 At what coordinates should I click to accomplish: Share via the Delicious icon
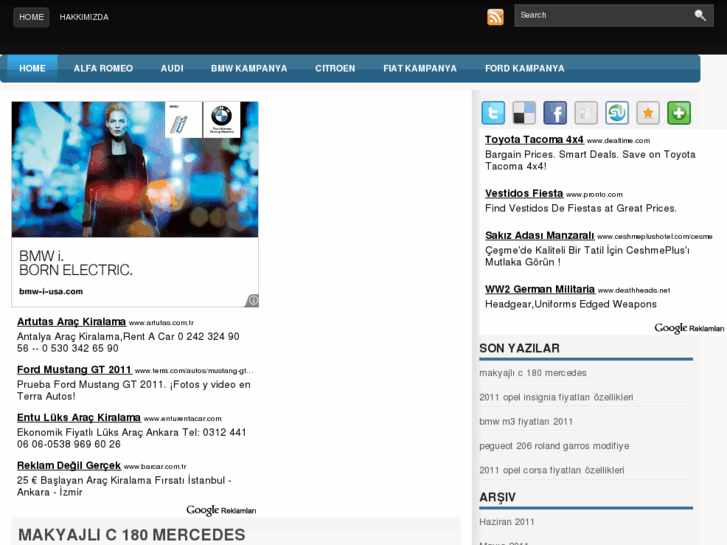(524, 113)
